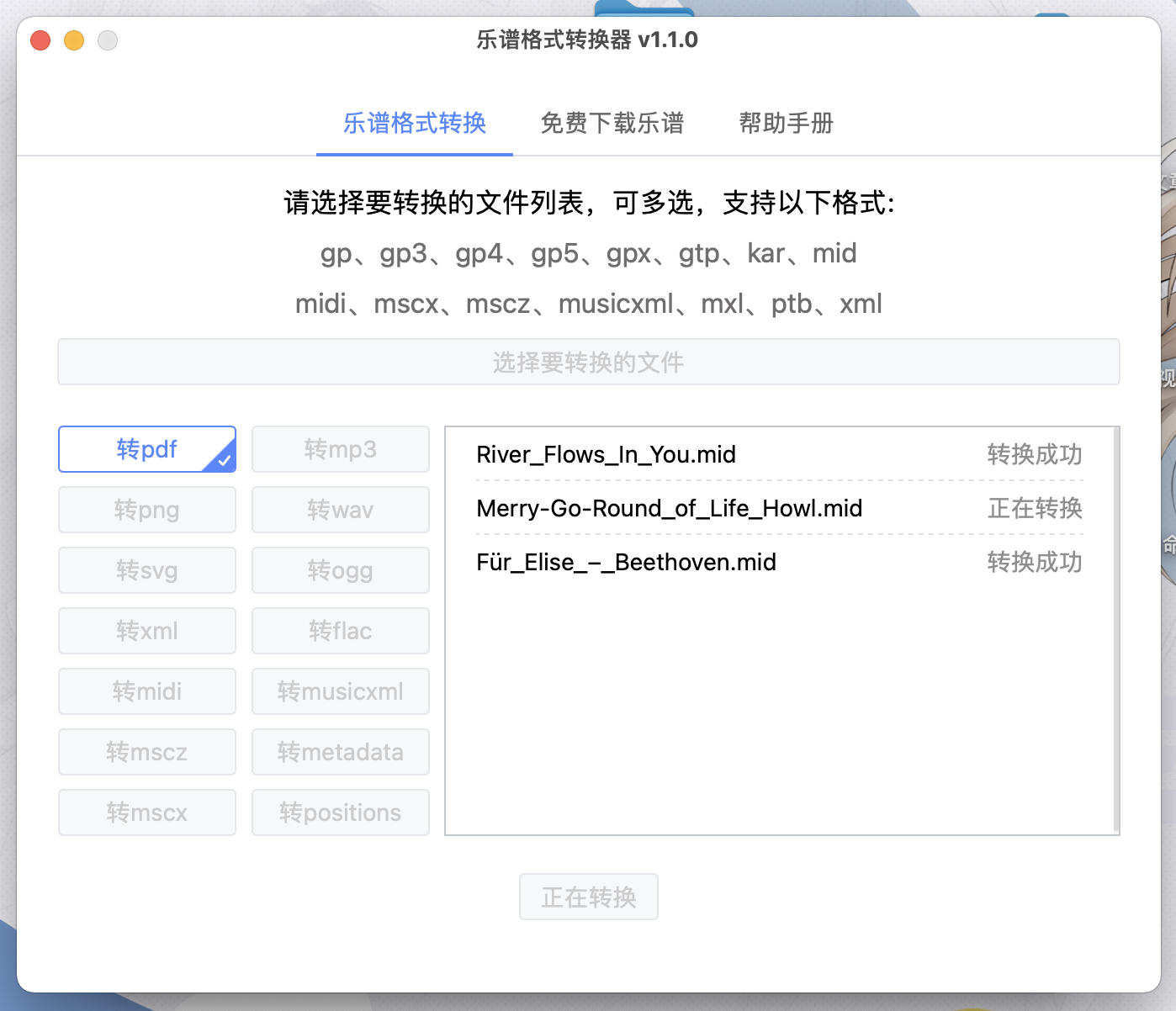Enable 转wav output format
The height and width of the screenshot is (1011, 1176).
(x=340, y=510)
